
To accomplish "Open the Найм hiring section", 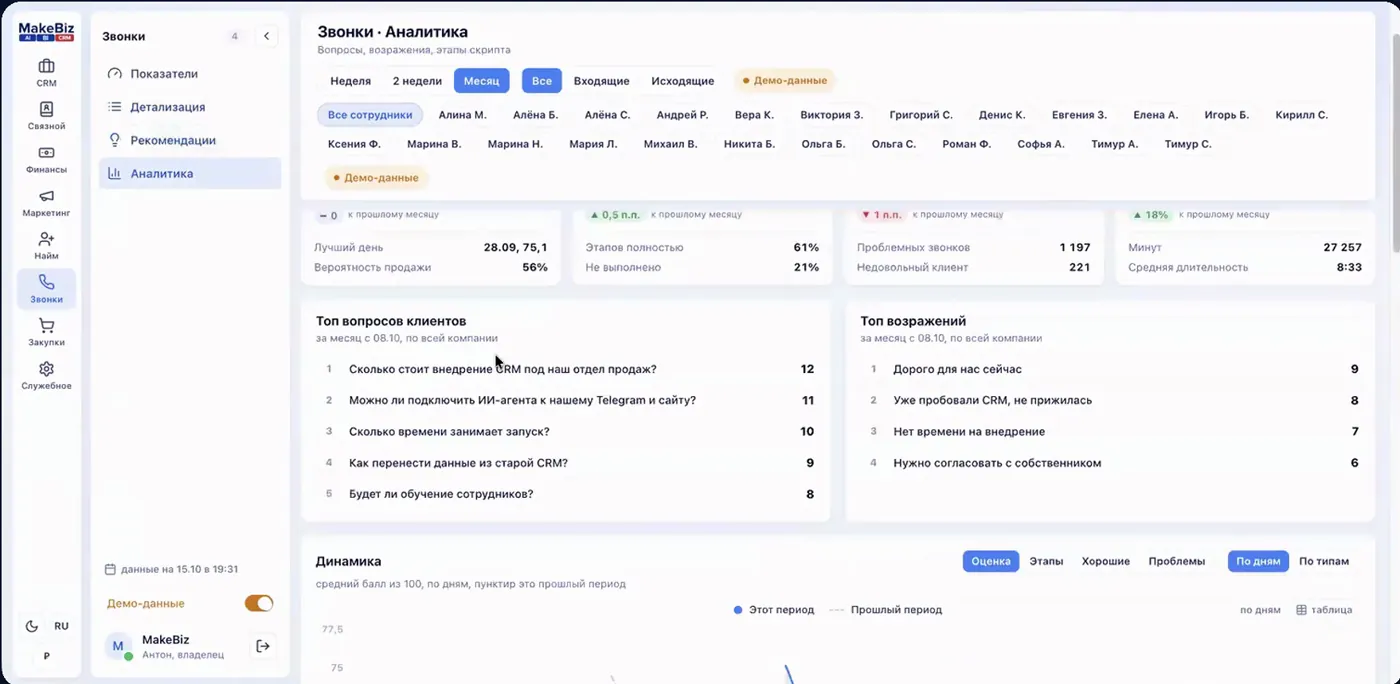I will [x=46, y=246].
